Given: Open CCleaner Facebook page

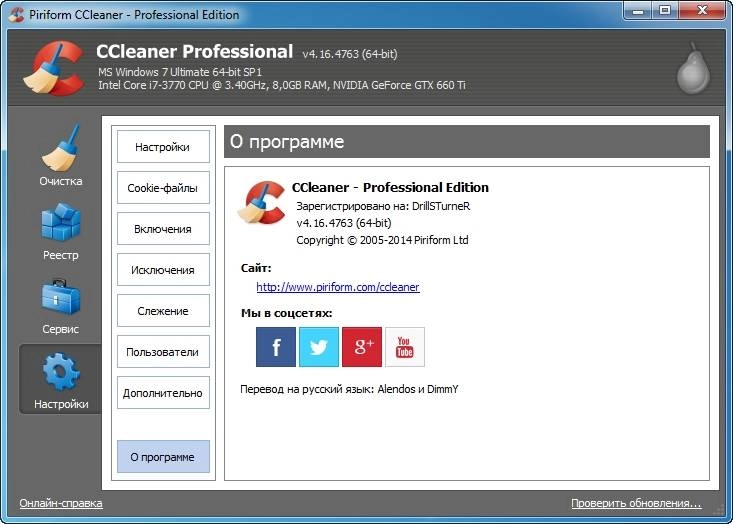Looking at the screenshot, I should coord(276,347).
